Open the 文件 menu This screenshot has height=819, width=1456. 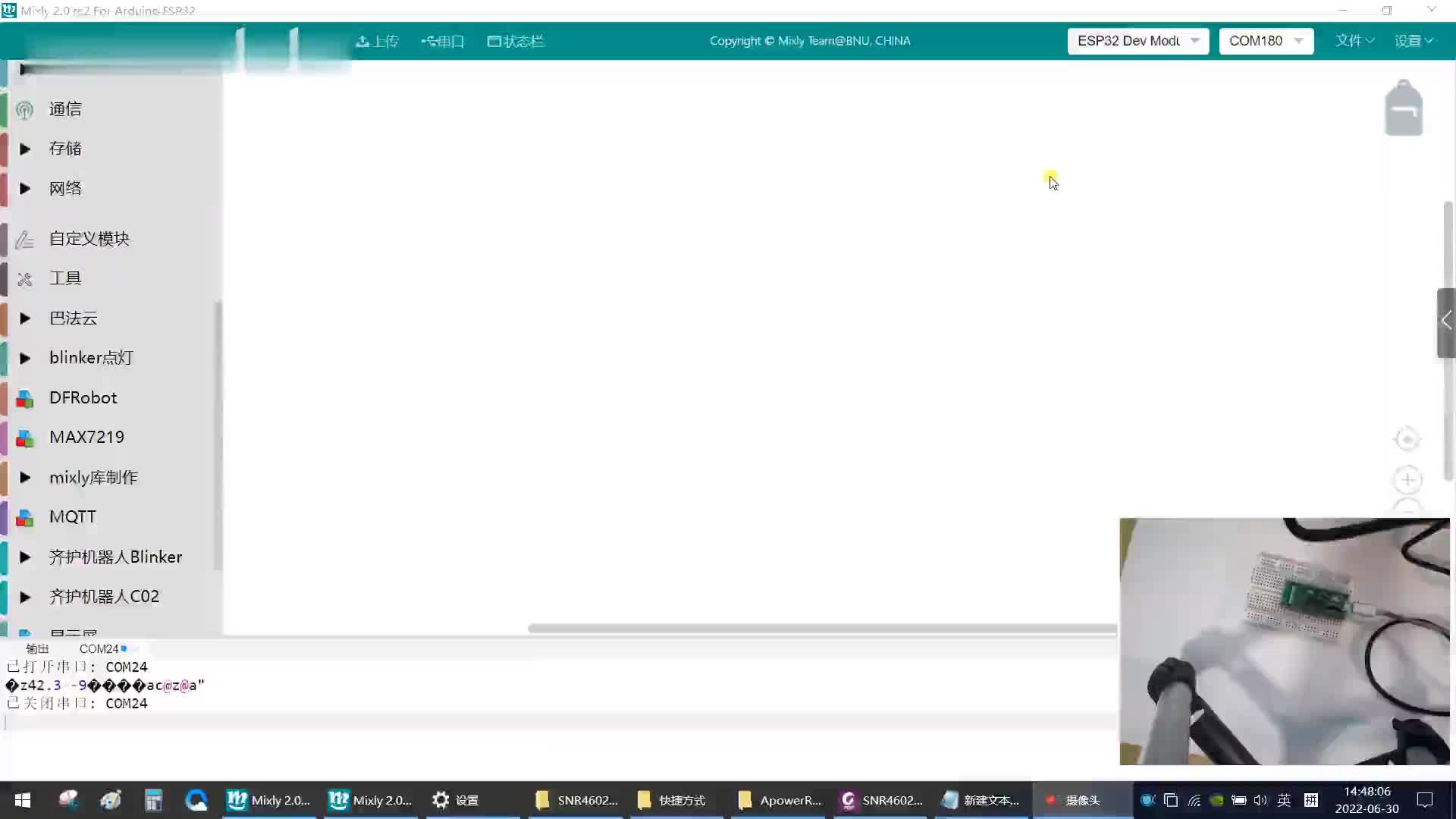pos(1354,41)
